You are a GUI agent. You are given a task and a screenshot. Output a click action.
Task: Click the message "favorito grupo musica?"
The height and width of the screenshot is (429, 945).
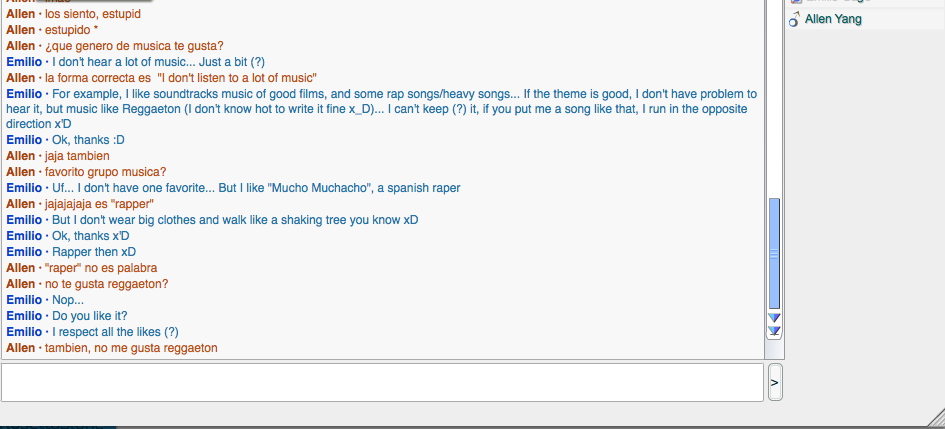coord(105,172)
